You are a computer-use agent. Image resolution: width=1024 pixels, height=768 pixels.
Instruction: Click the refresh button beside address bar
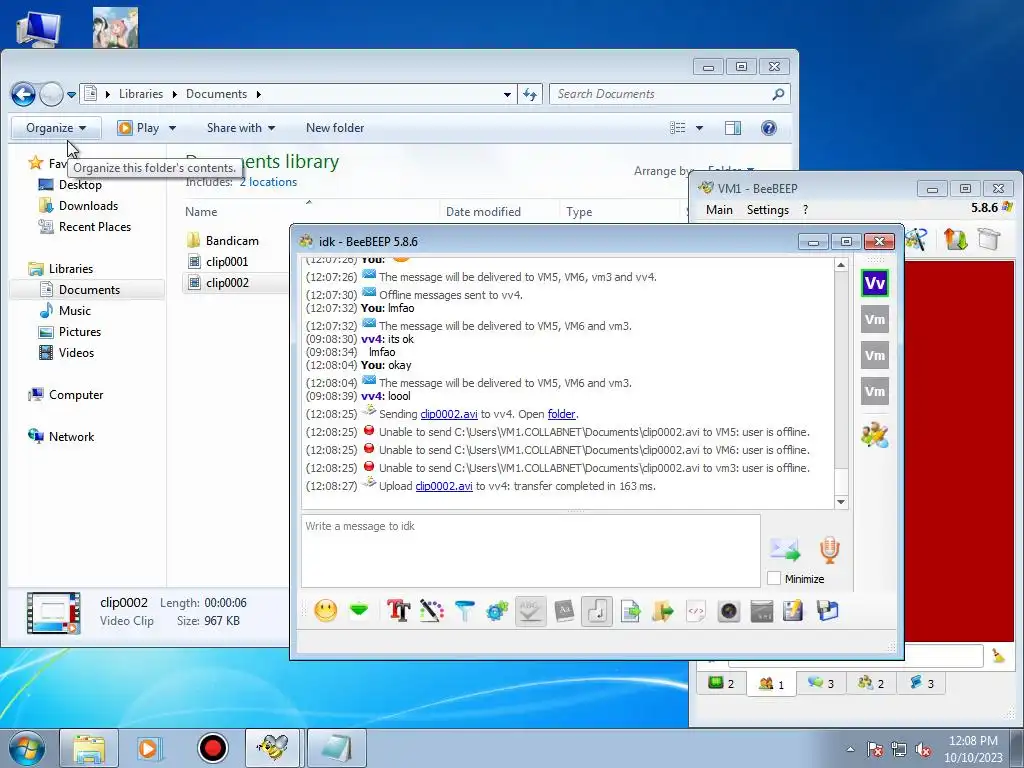coord(530,95)
